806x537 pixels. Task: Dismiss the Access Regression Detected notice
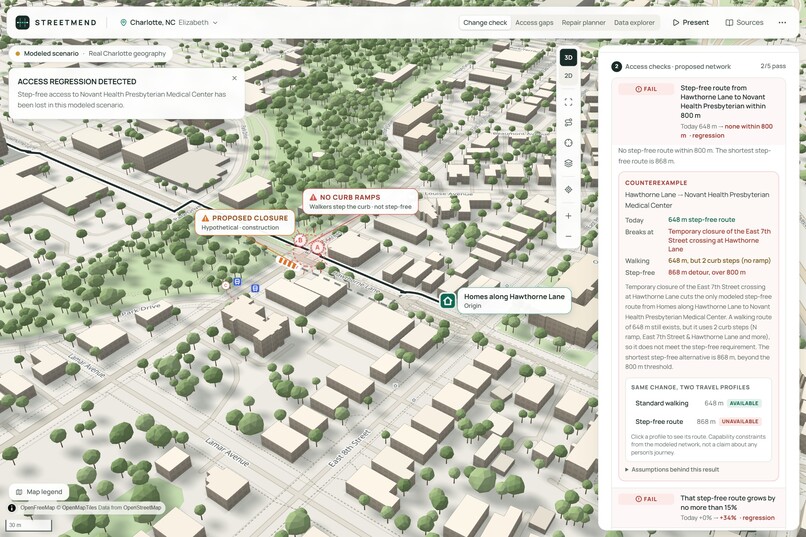(234, 78)
